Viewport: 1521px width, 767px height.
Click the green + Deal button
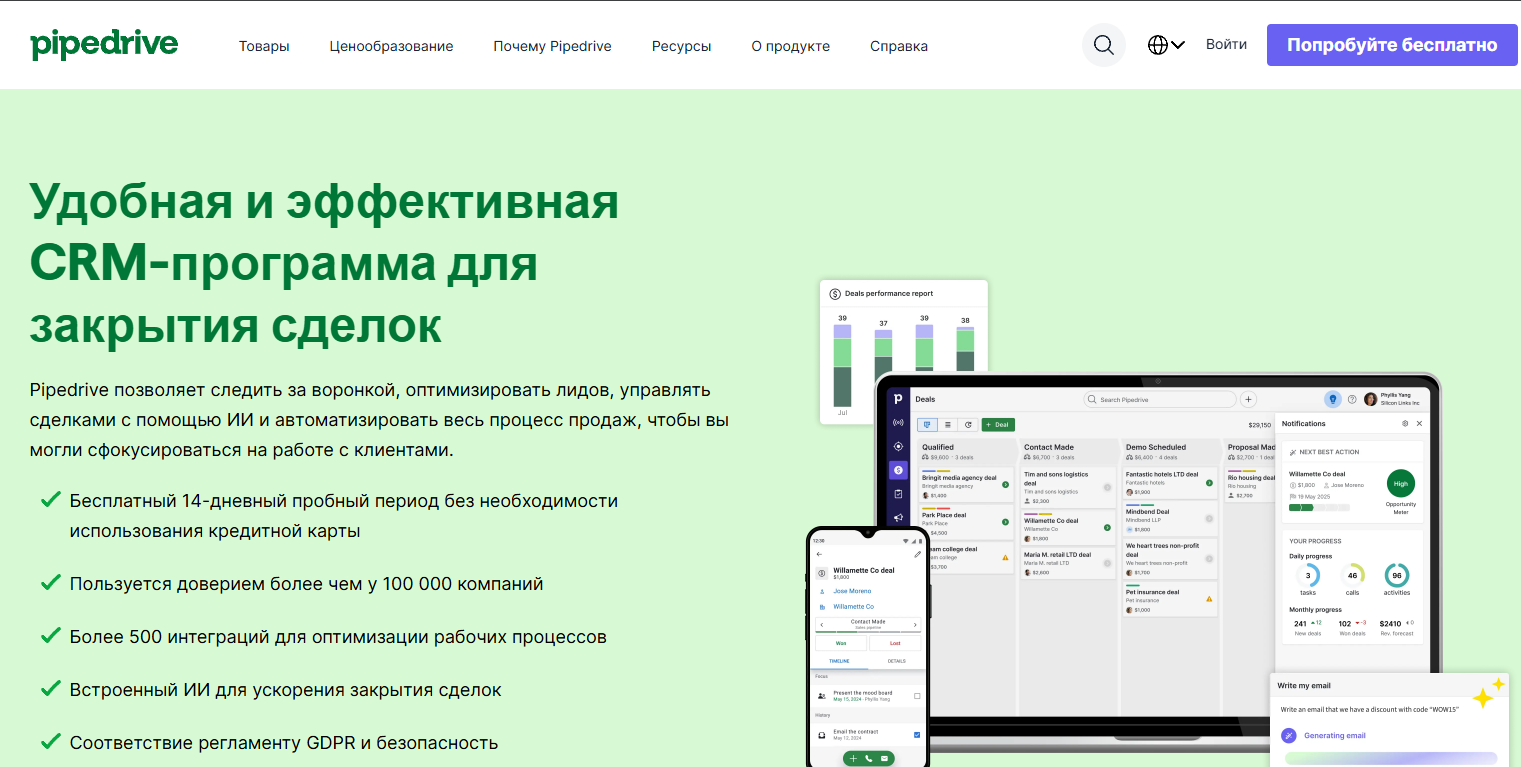tap(997, 424)
